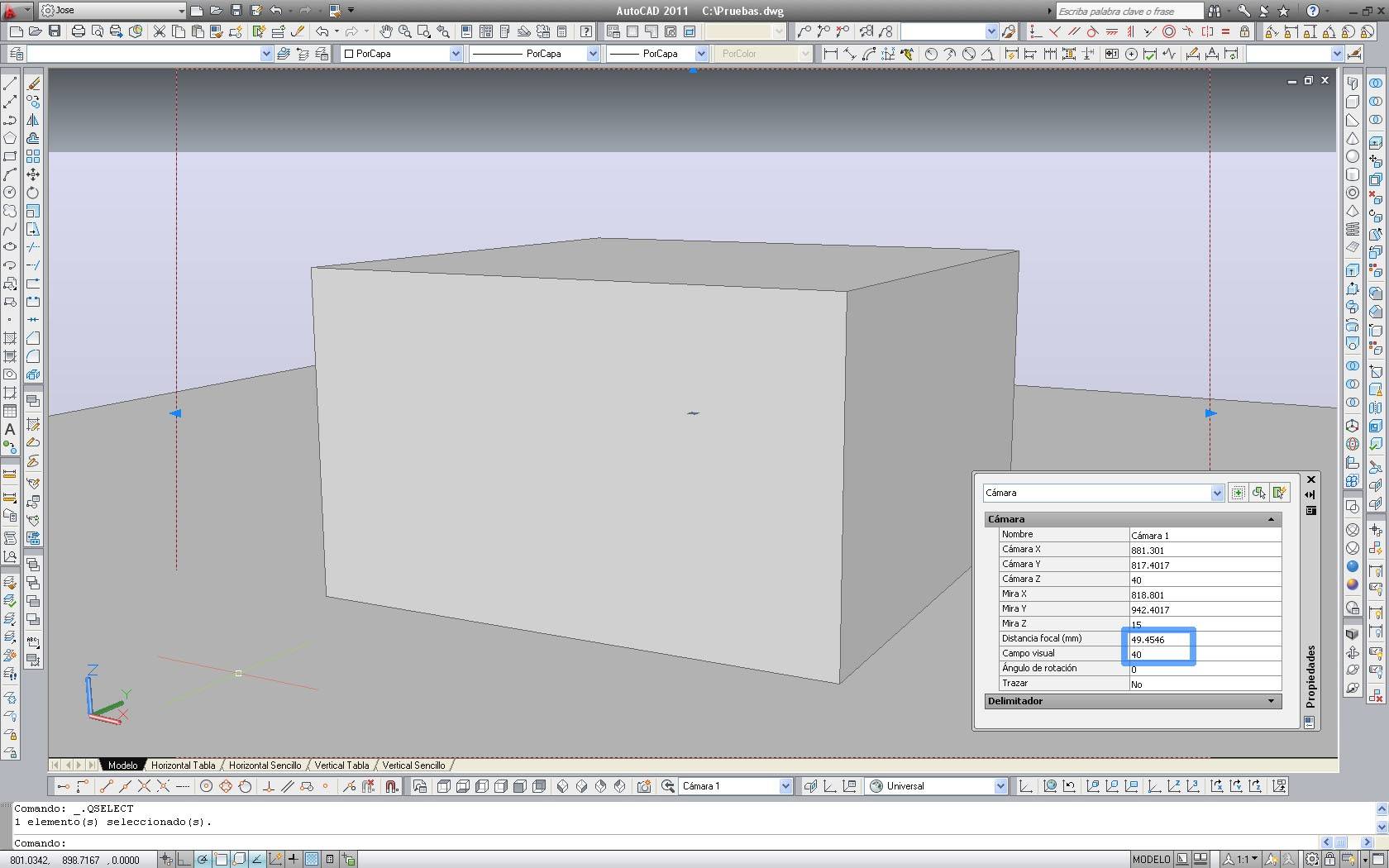Click the Create Camera icon
Screen dimensions: 1389x868
[x=644, y=786]
